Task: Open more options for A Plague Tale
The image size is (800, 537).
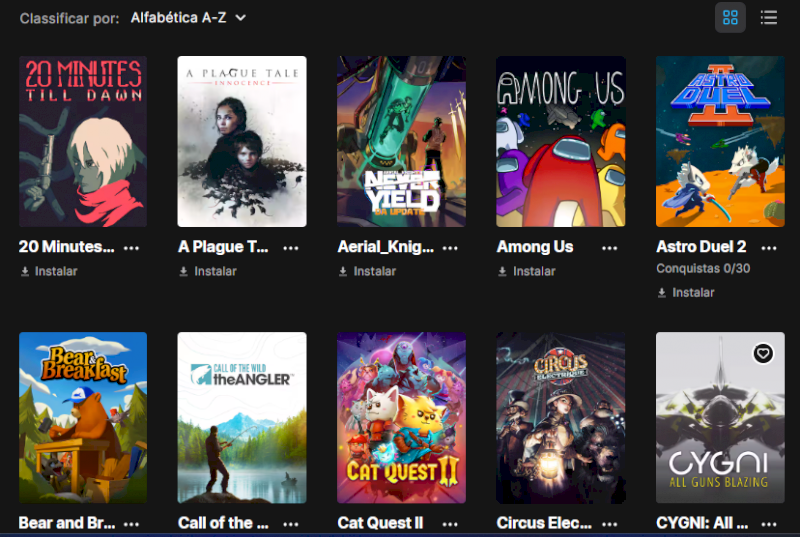Action: click(291, 248)
